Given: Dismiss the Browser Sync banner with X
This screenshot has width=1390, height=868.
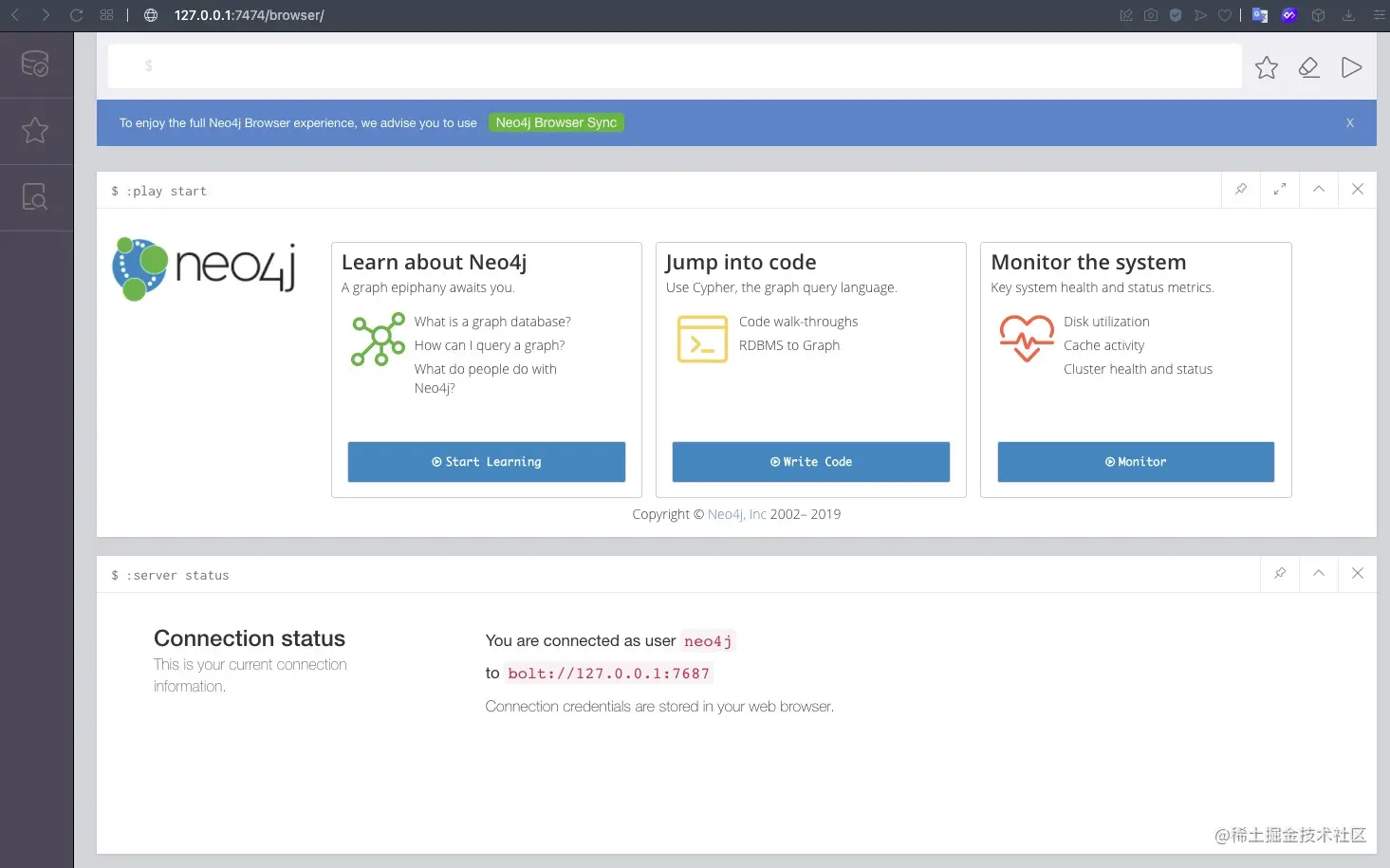Looking at the screenshot, I should click(x=1349, y=122).
